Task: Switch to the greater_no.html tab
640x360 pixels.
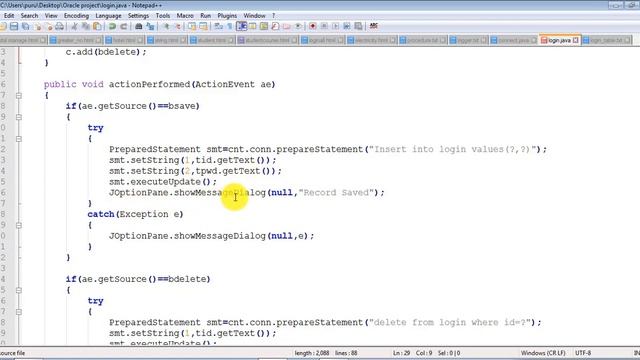Action: (x=76, y=40)
